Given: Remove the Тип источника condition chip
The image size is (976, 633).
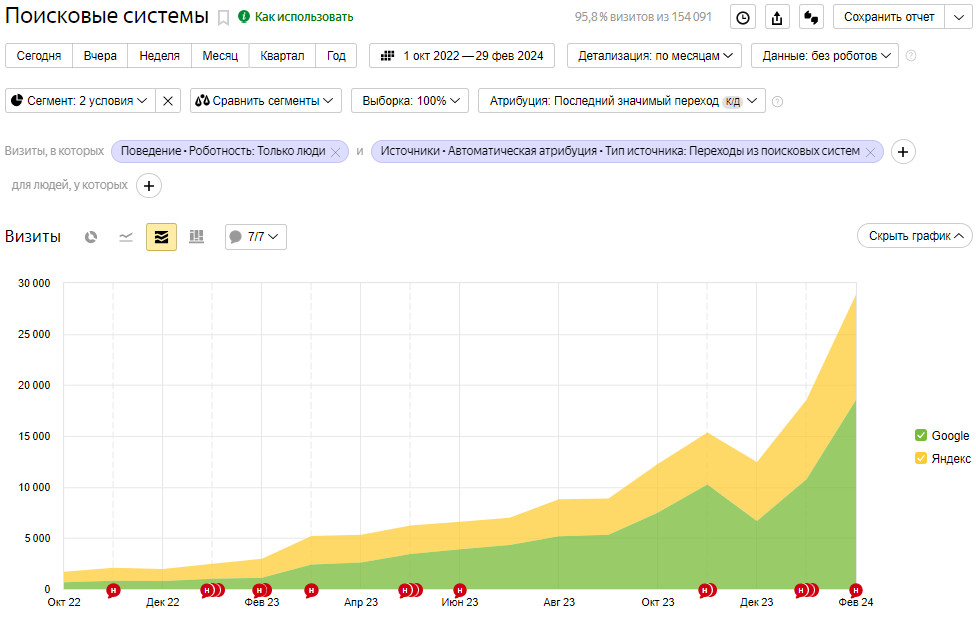Looking at the screenshot, I should point(871,152).
